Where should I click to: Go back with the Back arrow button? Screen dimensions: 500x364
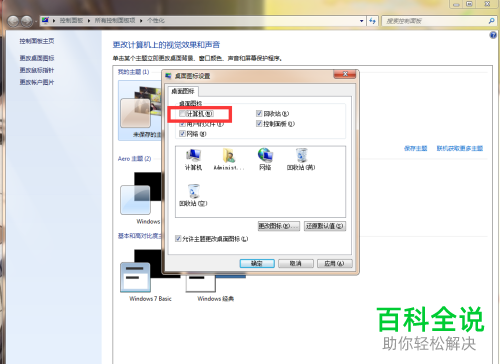[x=13, y=21]
